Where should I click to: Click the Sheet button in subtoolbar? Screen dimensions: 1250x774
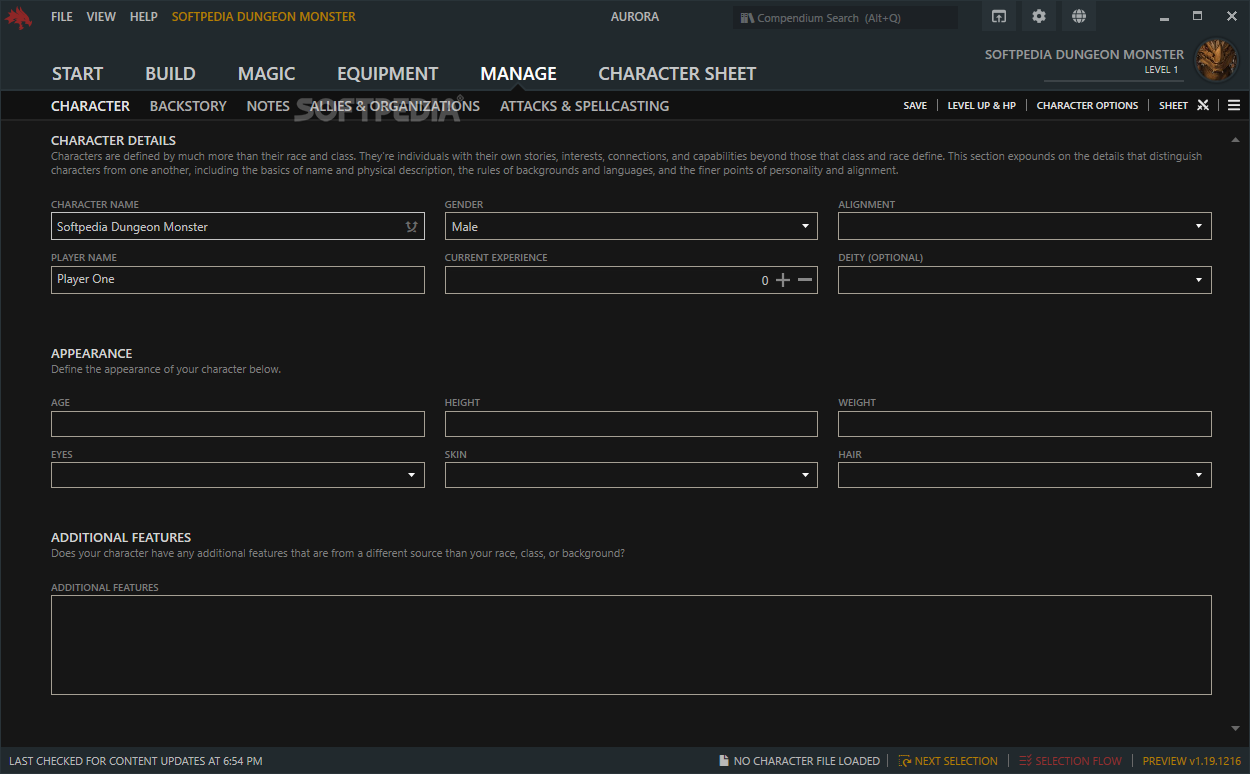1174,106
